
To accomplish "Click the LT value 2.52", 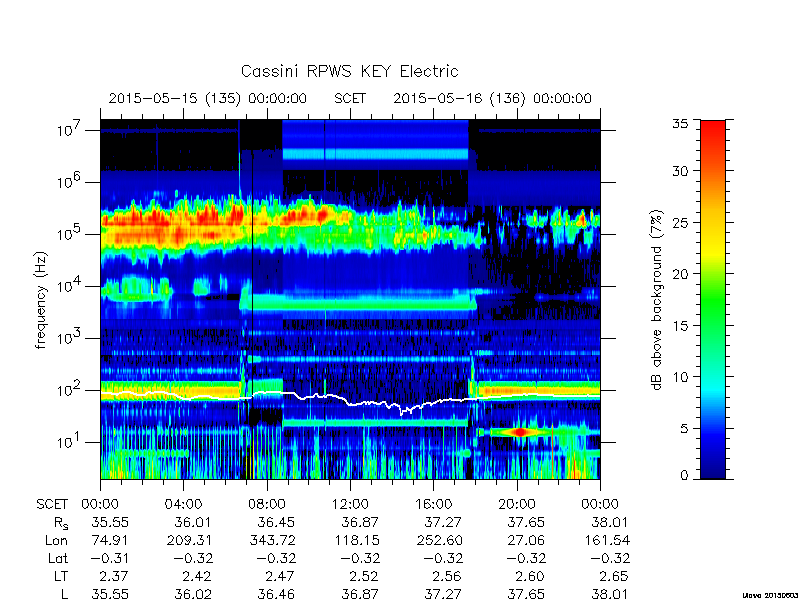I will point(363,577).
